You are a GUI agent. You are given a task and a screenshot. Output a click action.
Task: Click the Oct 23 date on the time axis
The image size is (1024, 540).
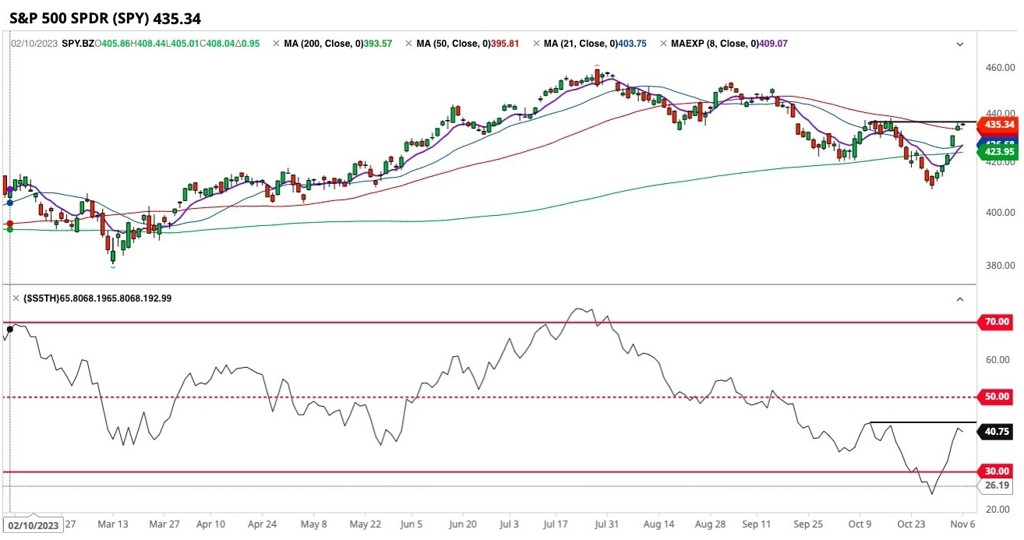pos(910,524)
